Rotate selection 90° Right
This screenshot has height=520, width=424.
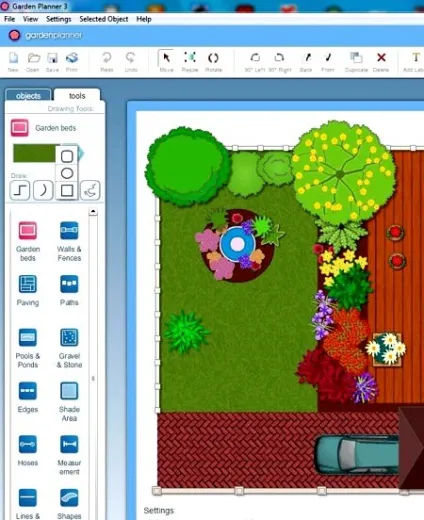point(279,58)
